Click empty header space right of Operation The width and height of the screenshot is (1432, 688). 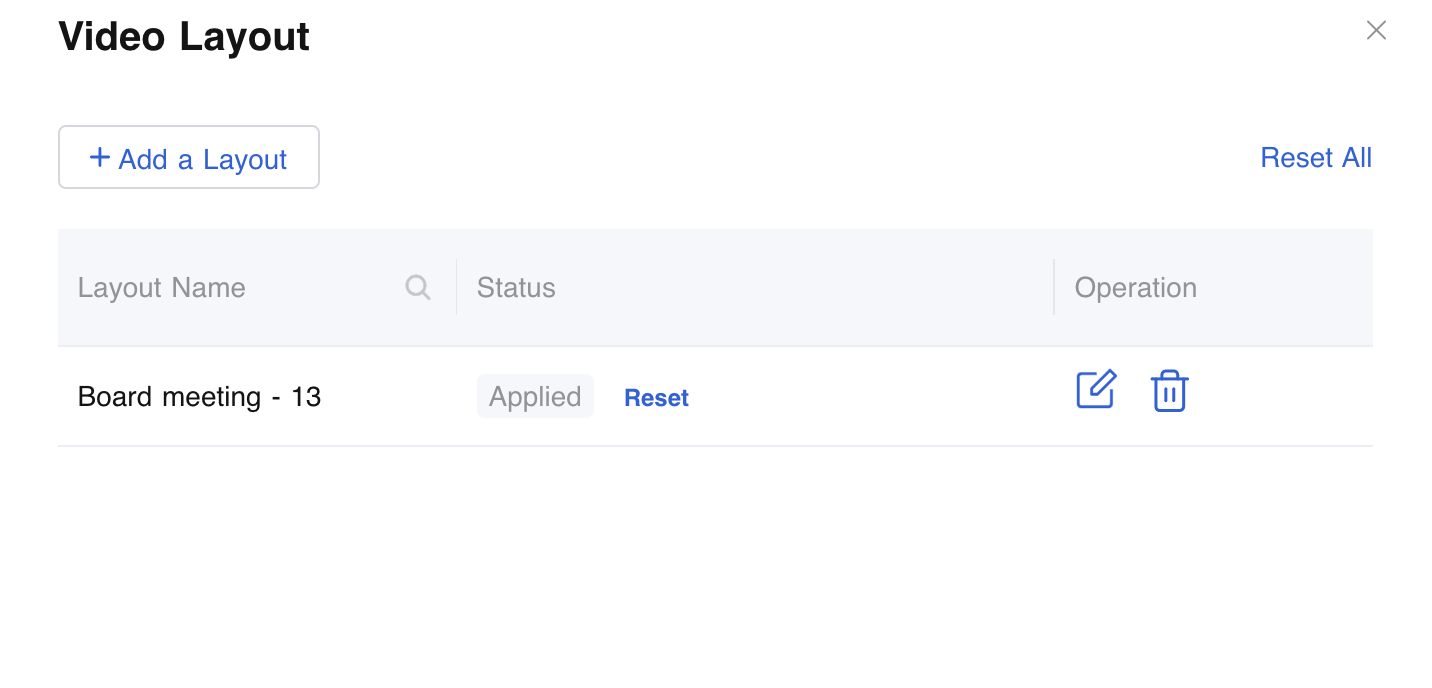(1290, 288)
